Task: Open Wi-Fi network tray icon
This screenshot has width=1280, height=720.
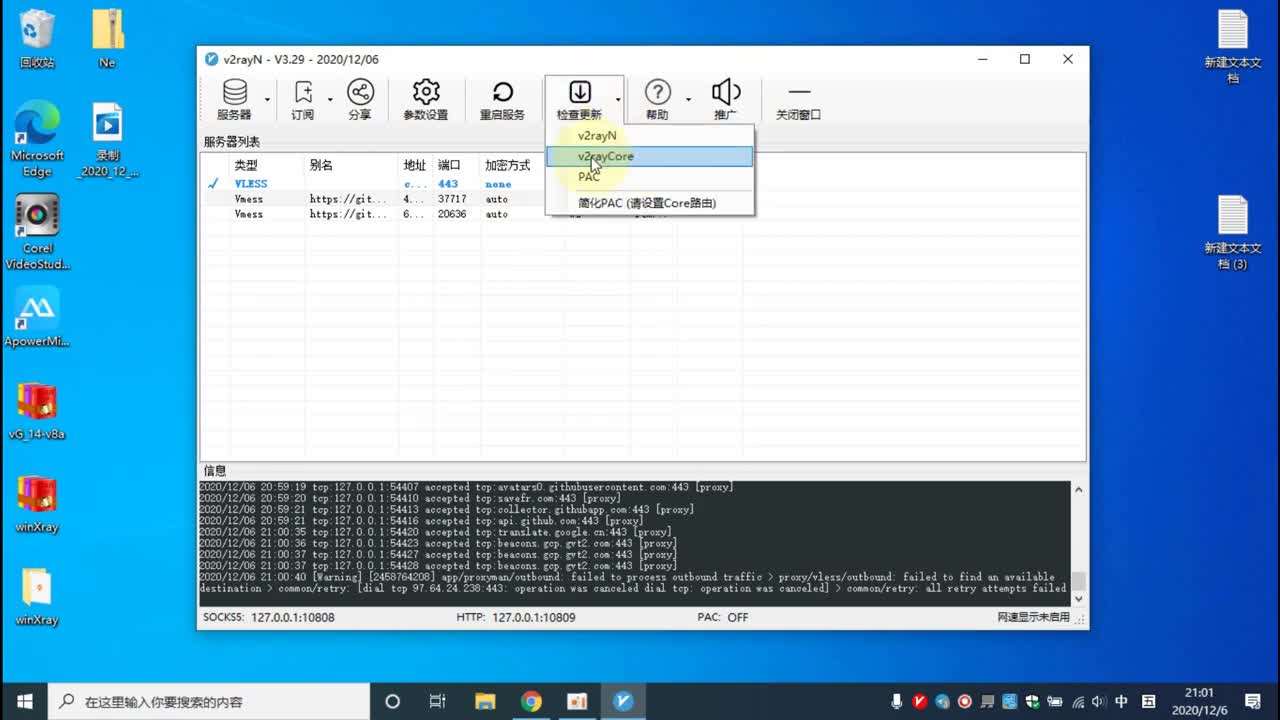Action: tap(1077, 701)
